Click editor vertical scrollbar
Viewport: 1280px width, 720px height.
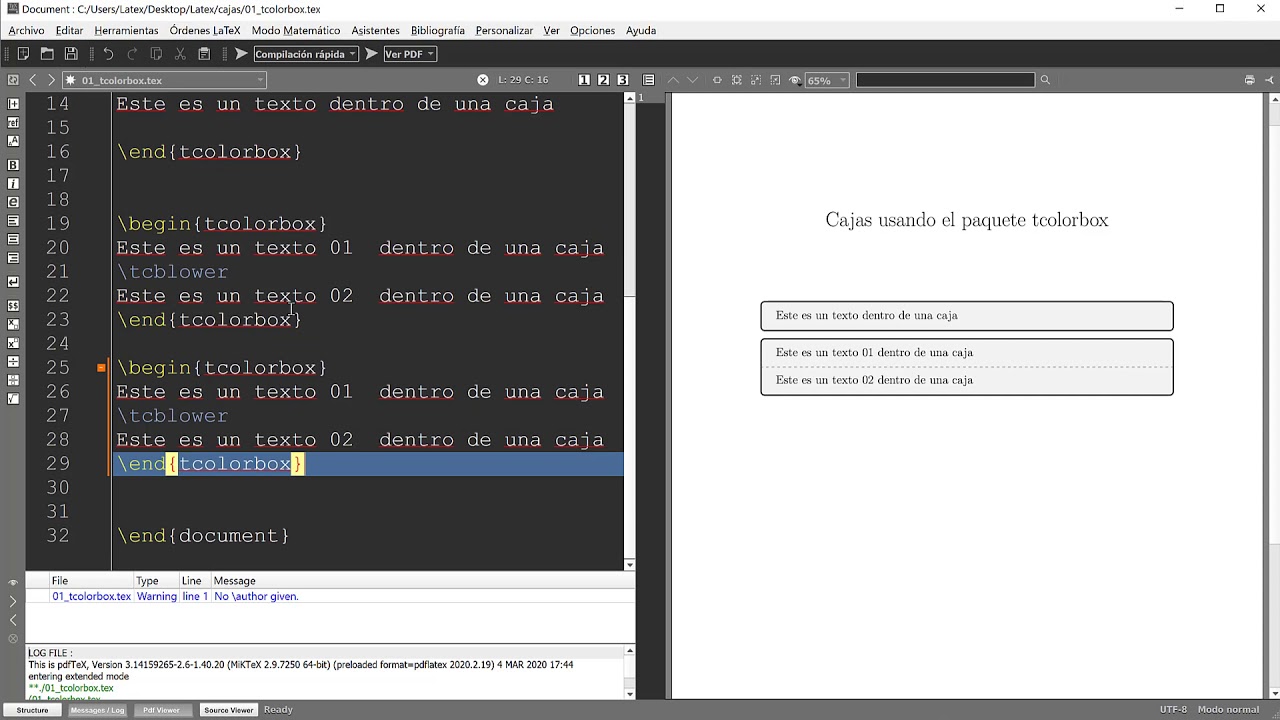630,331
